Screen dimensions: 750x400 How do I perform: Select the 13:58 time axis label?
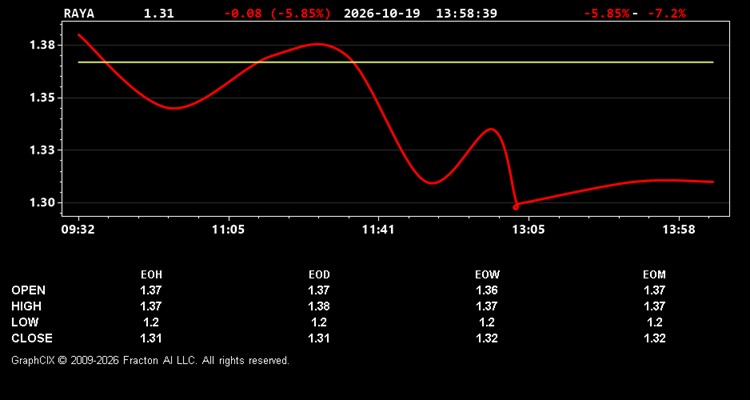click(678, 230)
